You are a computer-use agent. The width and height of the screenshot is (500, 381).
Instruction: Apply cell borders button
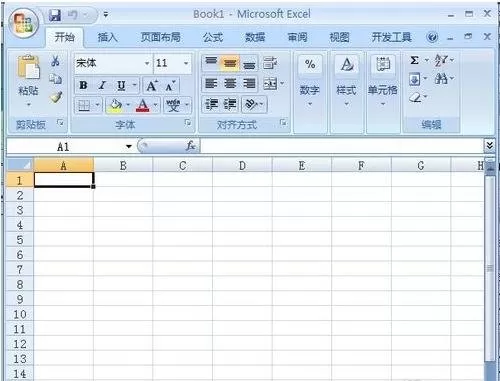84,106
